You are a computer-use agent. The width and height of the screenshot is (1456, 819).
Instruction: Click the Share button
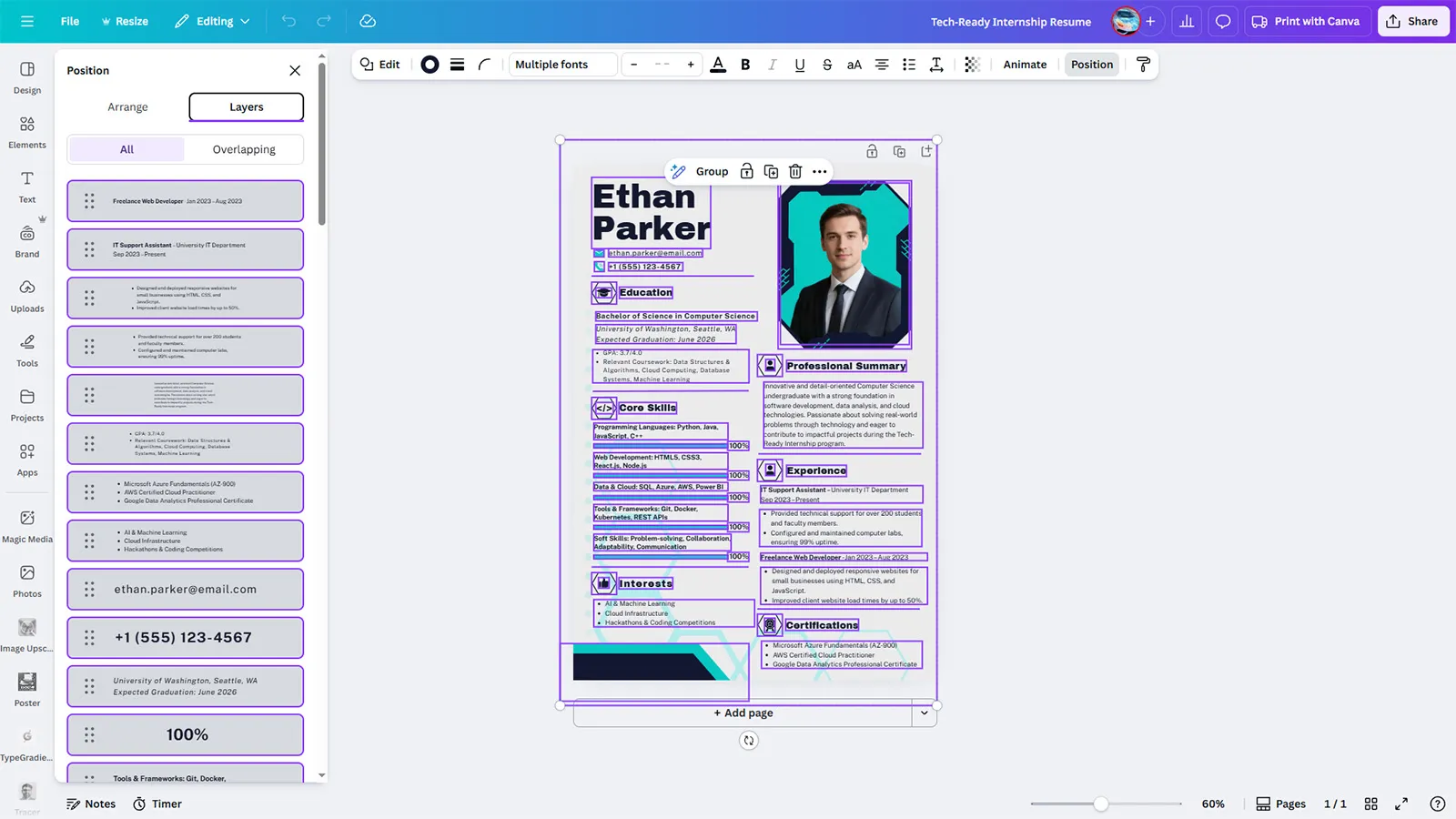click(1412, 21)
